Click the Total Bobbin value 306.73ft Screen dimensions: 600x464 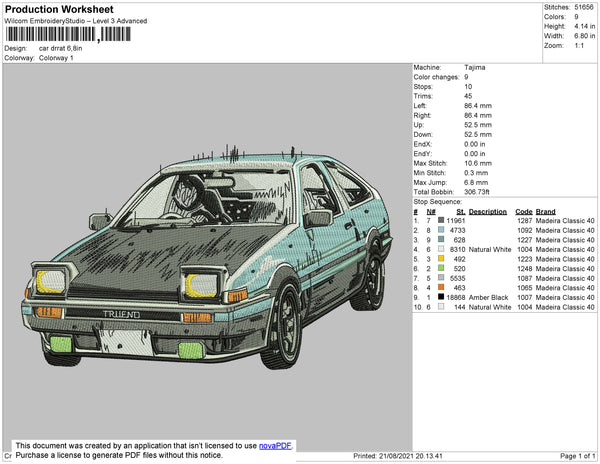point(477,192)
